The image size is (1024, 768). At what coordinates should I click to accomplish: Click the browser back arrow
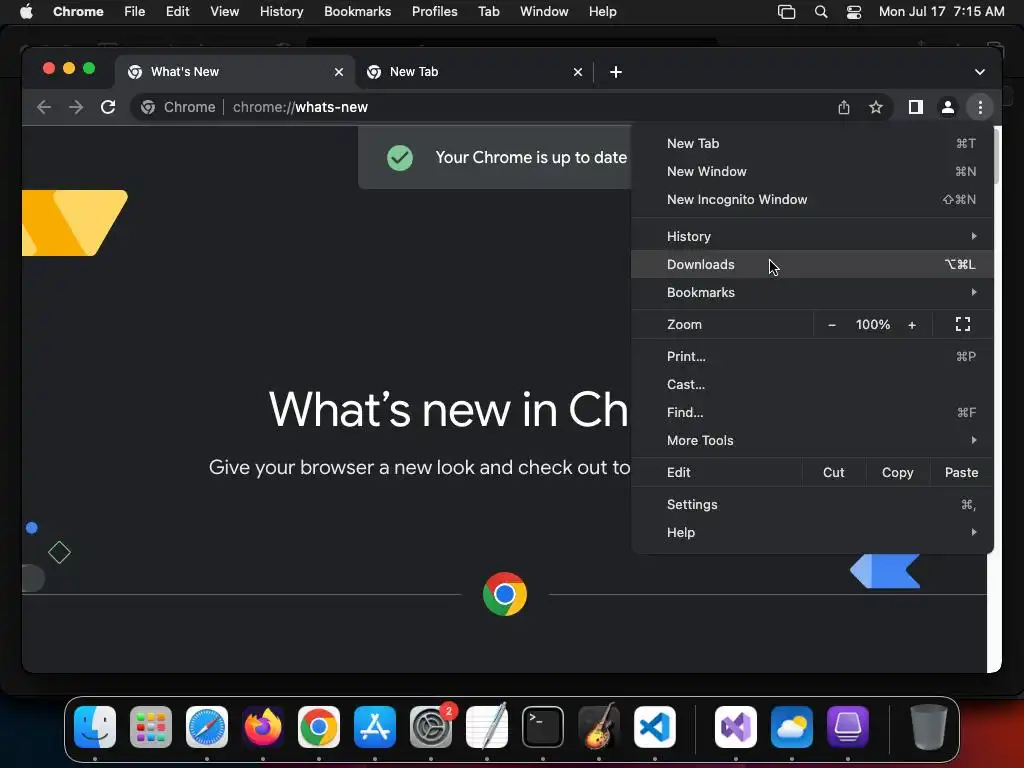pyautogui.click(x=44, y=107)
